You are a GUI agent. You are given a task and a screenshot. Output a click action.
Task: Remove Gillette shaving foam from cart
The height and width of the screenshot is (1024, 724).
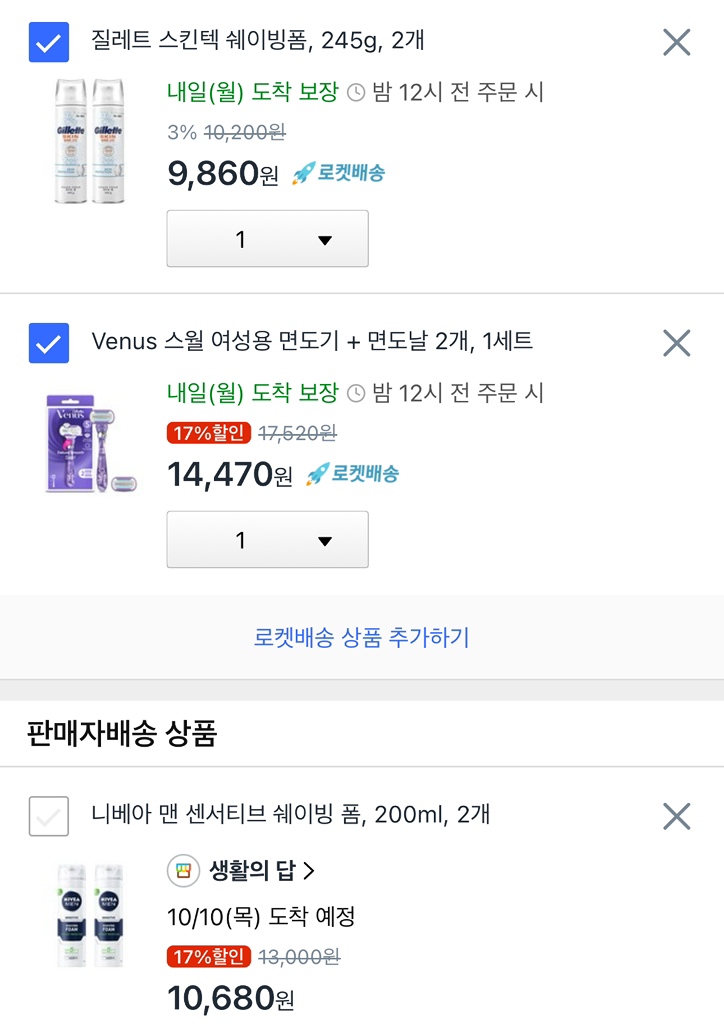pos(677,42)
